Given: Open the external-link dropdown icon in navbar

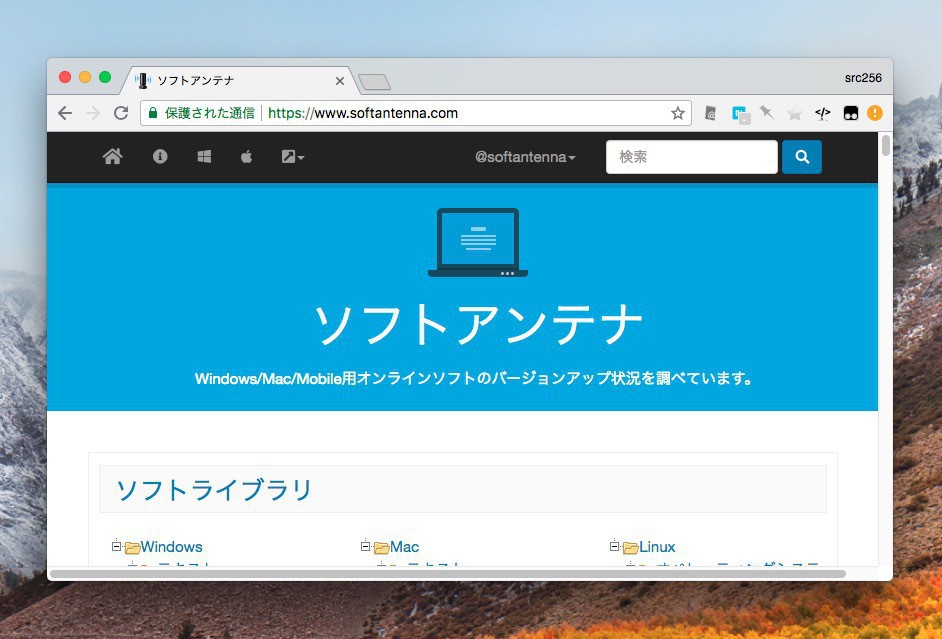Looking at the screenshot, I should click(x=293, y=157).
